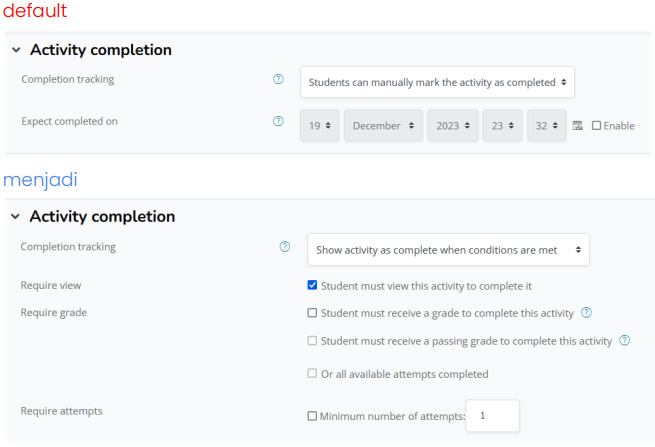Open the hour dropdown showing 23
This screenshot has width=655, height=447.
point(502,126)
